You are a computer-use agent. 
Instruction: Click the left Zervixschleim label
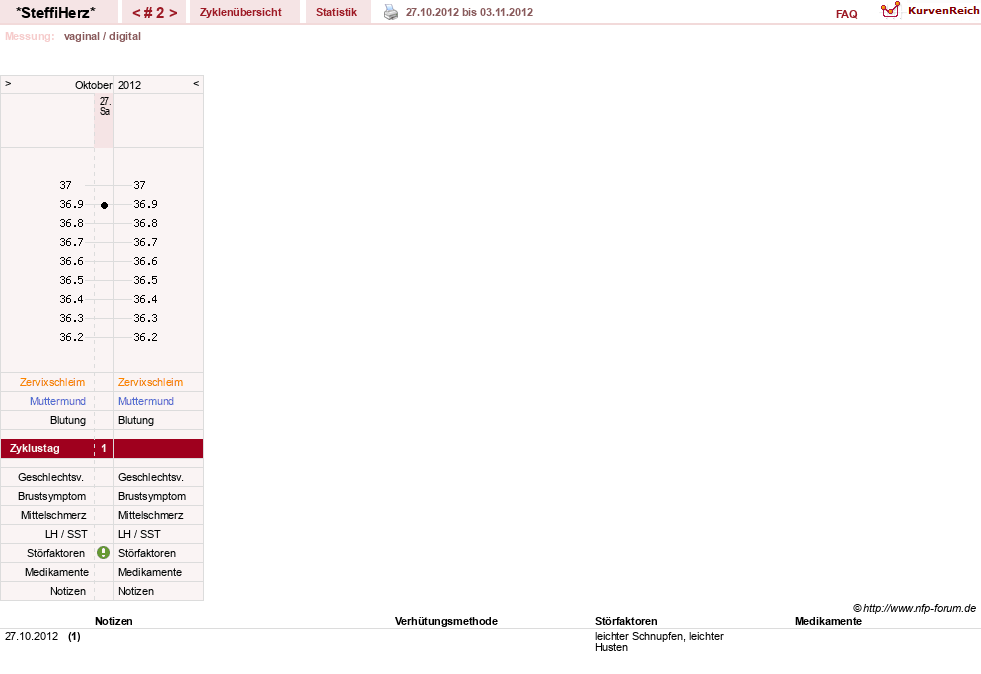[x=53, y=382]
